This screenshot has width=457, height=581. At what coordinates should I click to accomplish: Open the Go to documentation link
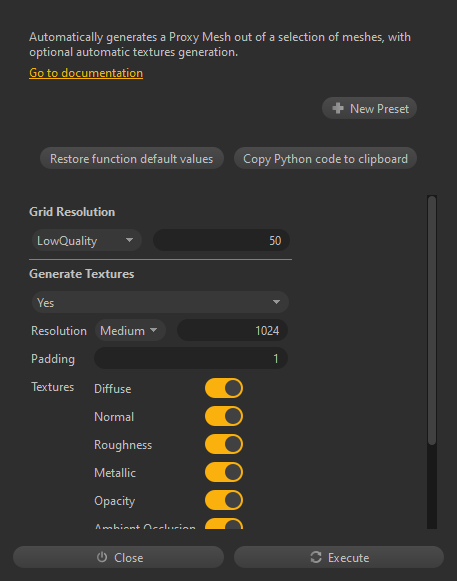click(86, 73)
